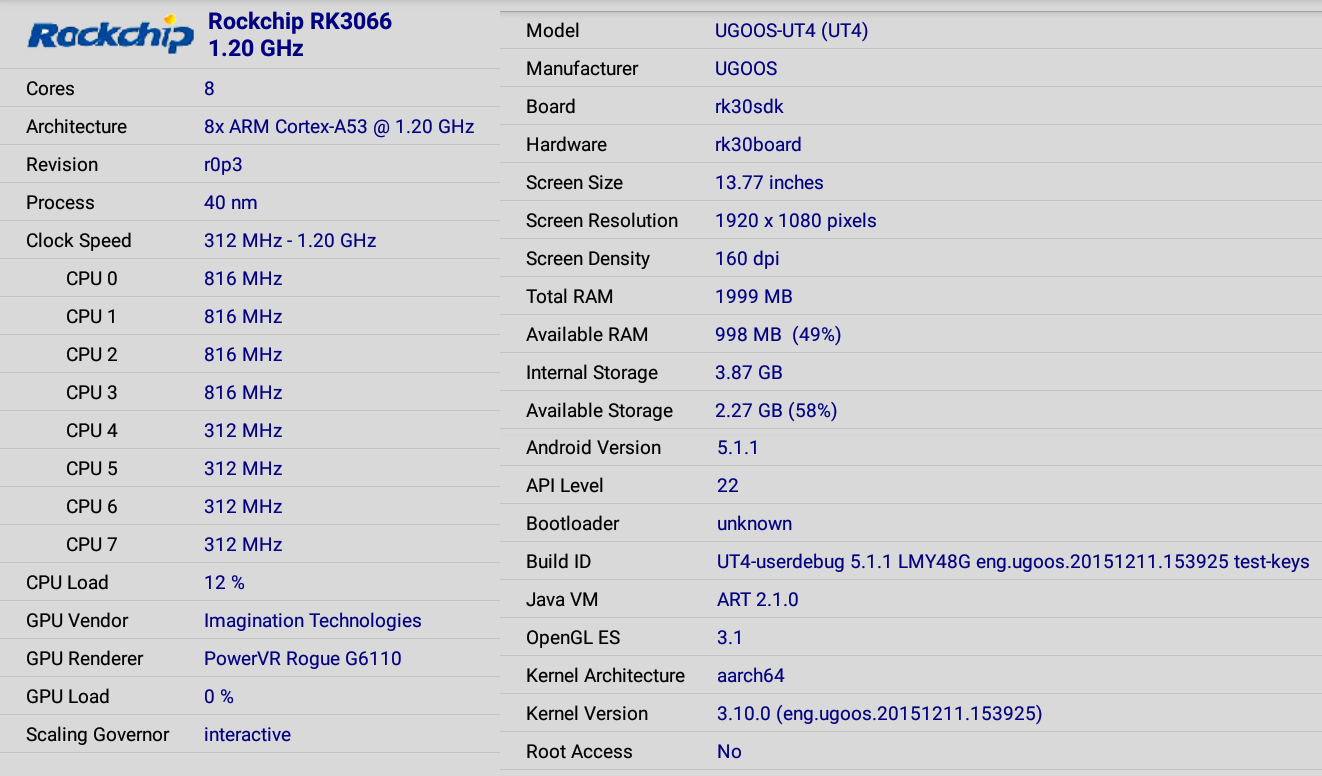Click Available Storage 2.27 GB (58%)
This screenshot has height=776, width=1322.
[777, 410]
